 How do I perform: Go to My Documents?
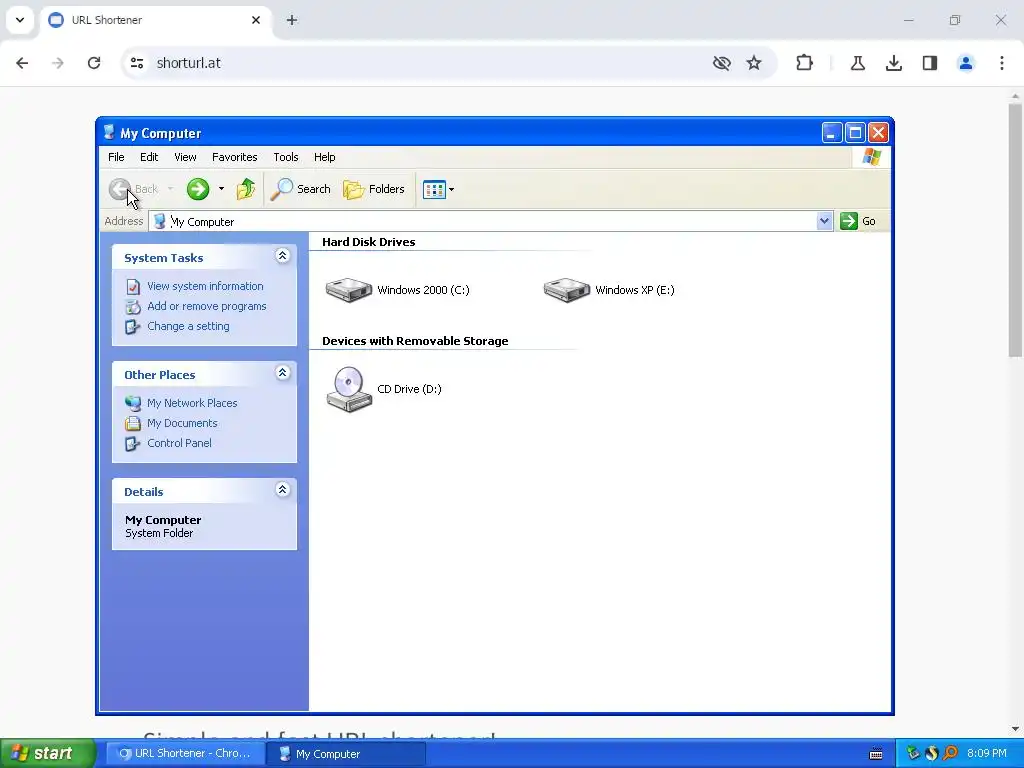[182, 423]
